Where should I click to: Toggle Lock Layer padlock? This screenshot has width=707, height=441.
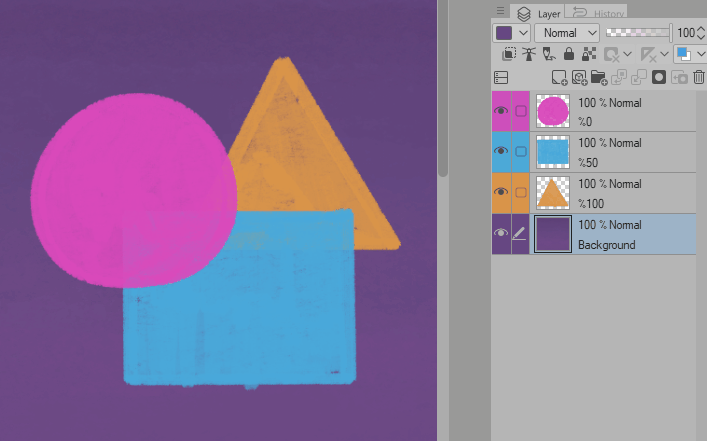[569, 54]
